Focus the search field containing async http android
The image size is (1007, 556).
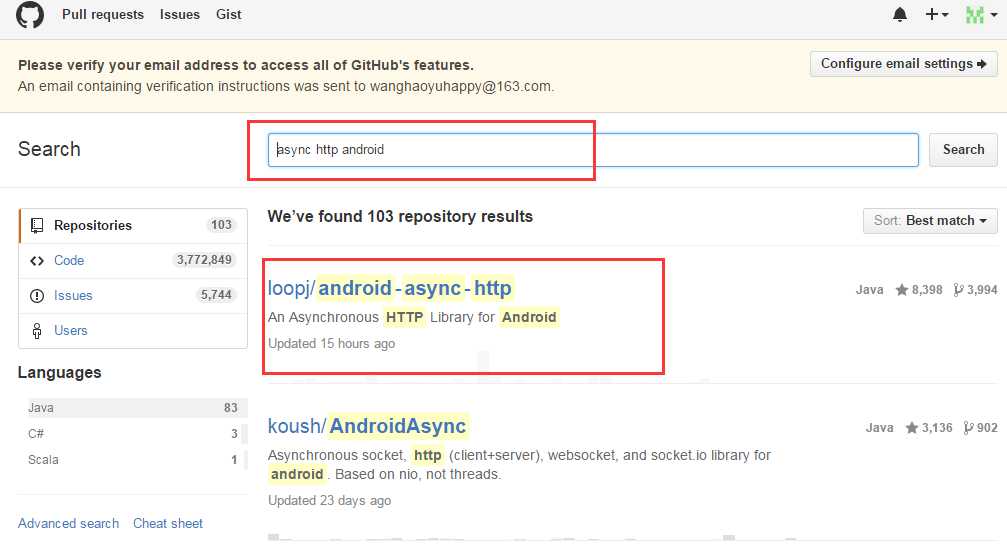593,150
